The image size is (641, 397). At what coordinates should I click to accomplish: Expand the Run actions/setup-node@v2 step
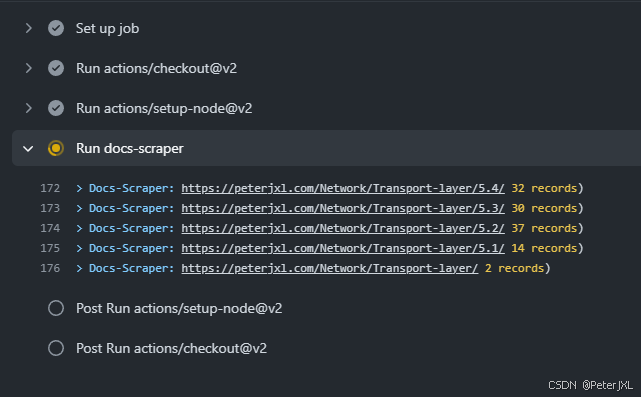(x=28, y=108)
